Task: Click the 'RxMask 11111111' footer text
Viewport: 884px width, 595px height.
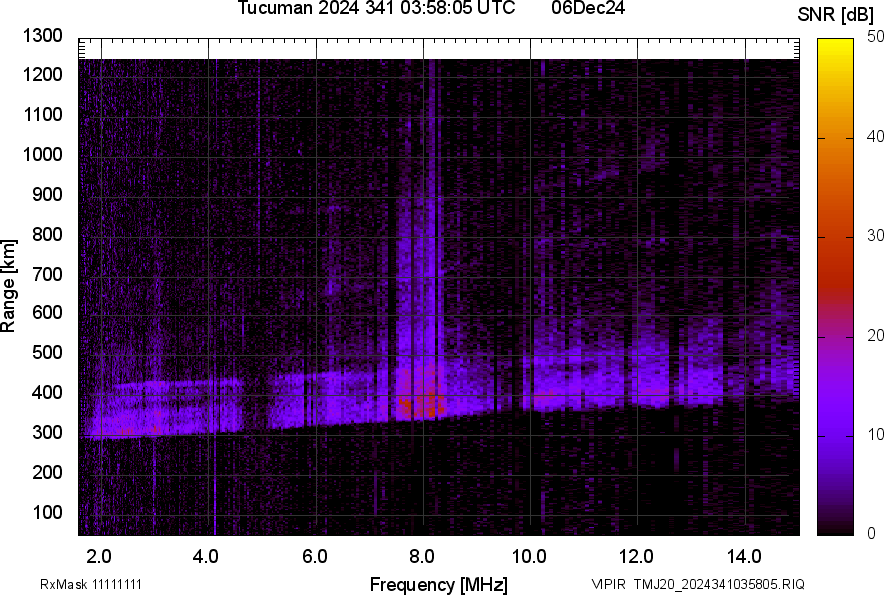Action: 91,584
